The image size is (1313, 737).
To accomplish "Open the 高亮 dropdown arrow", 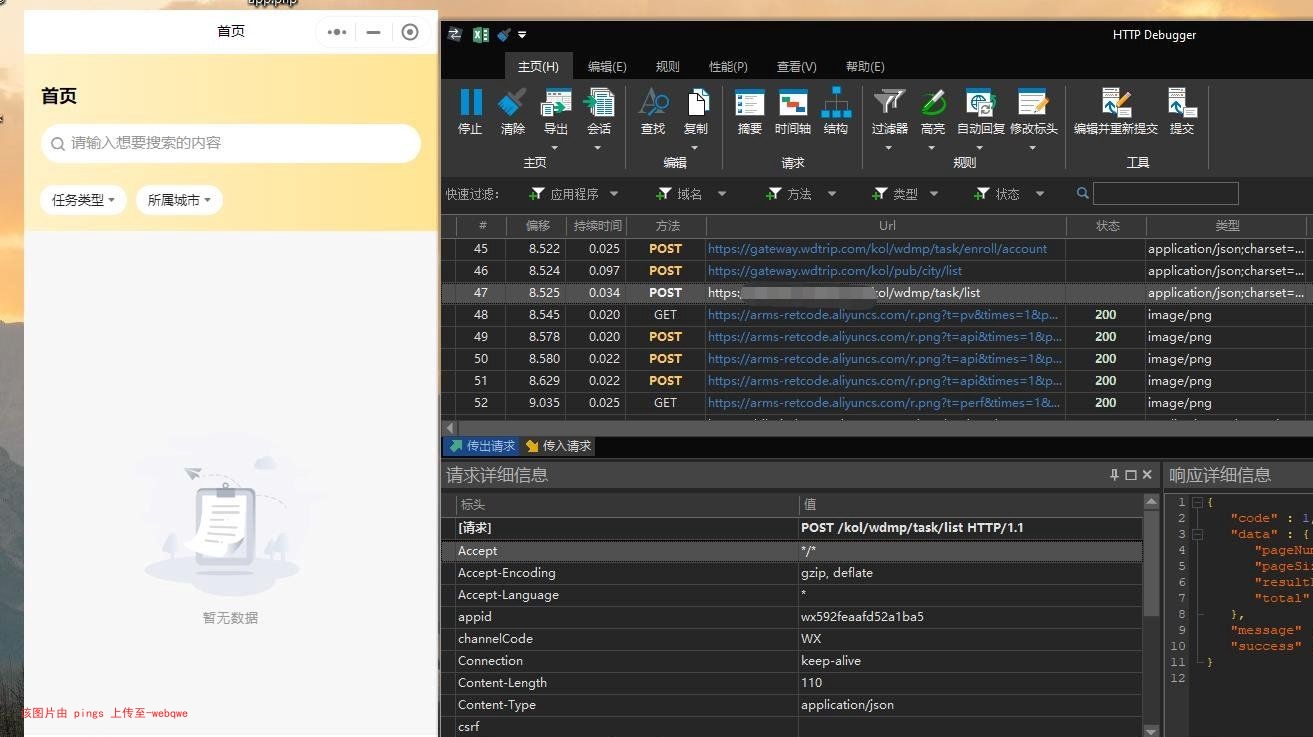I will 933,148.
